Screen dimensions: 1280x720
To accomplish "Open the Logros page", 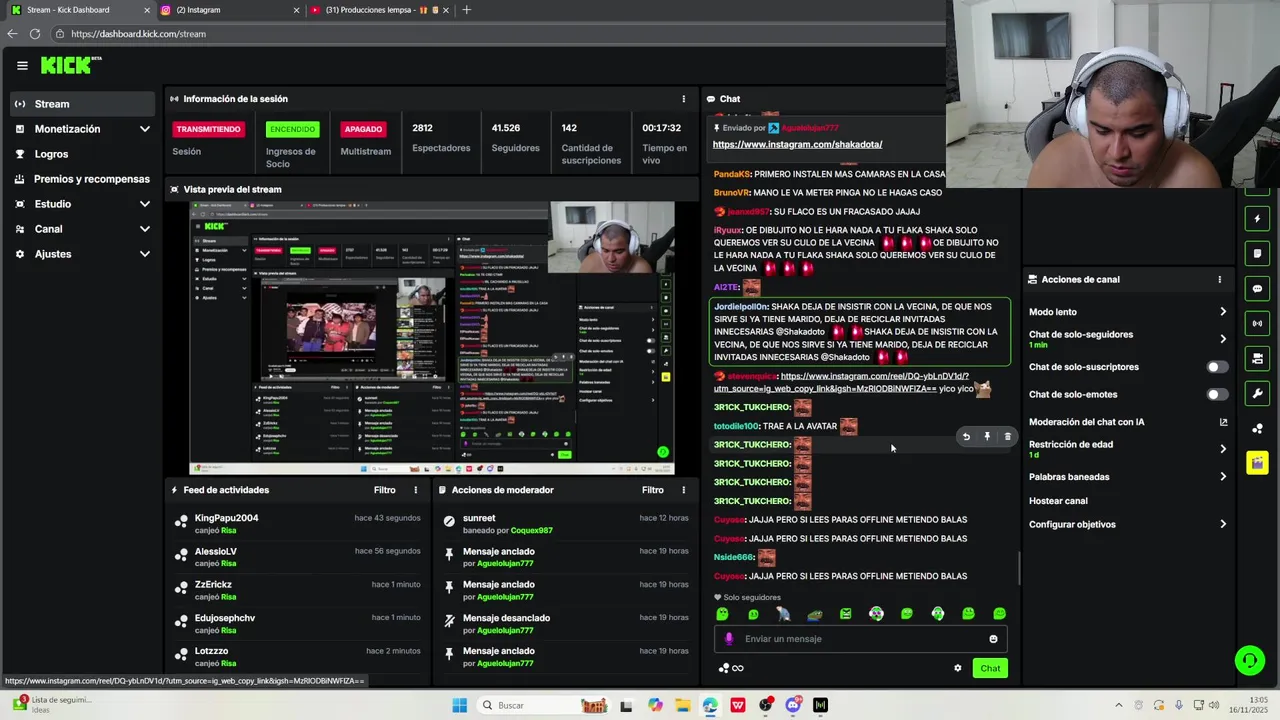I will pyautogui.click(x=83, y=154).
